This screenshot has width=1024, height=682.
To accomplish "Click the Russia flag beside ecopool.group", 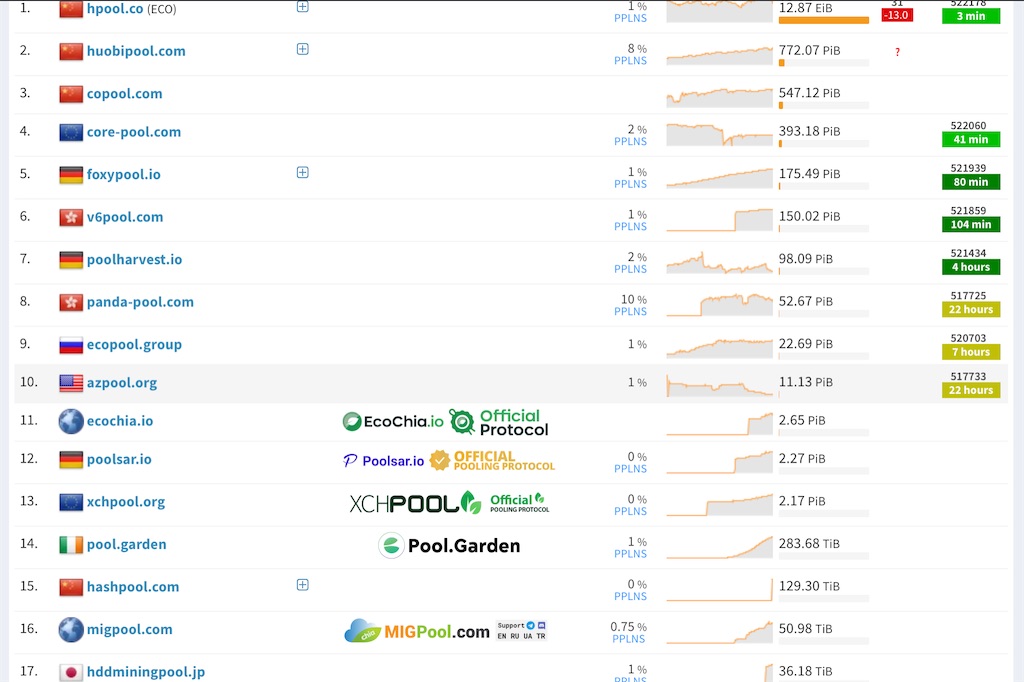I will coord(71,344).
